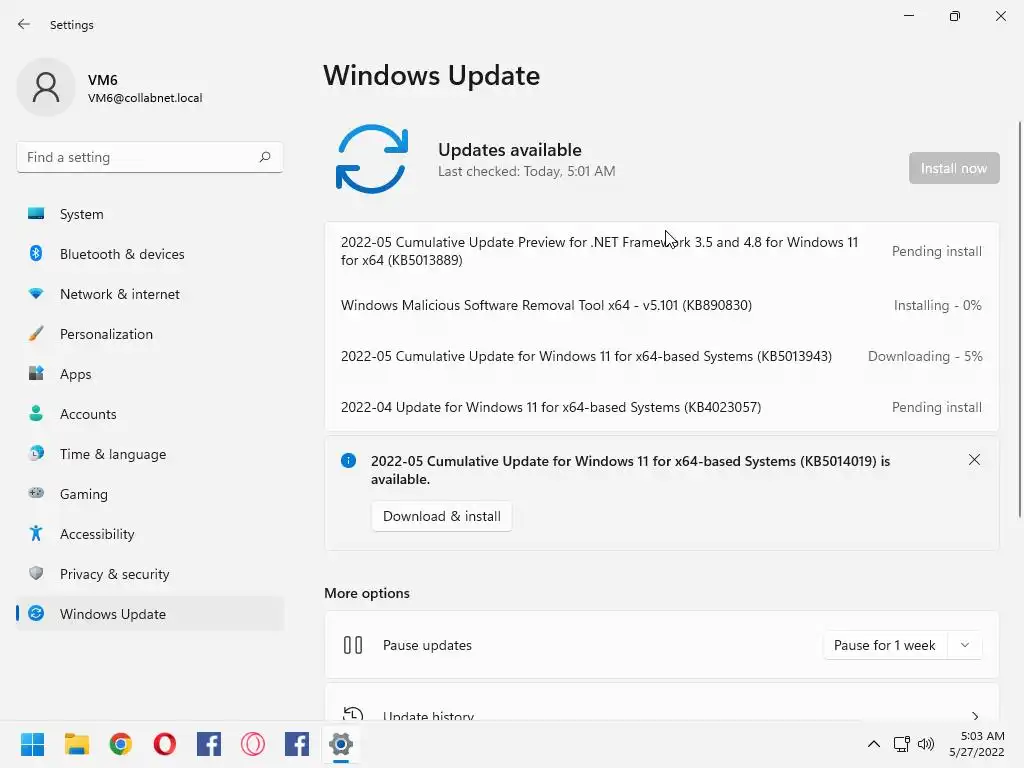Click the Downloading - 5% status
The height and width of the screenshot is (768, 1024).
(925, 356)
